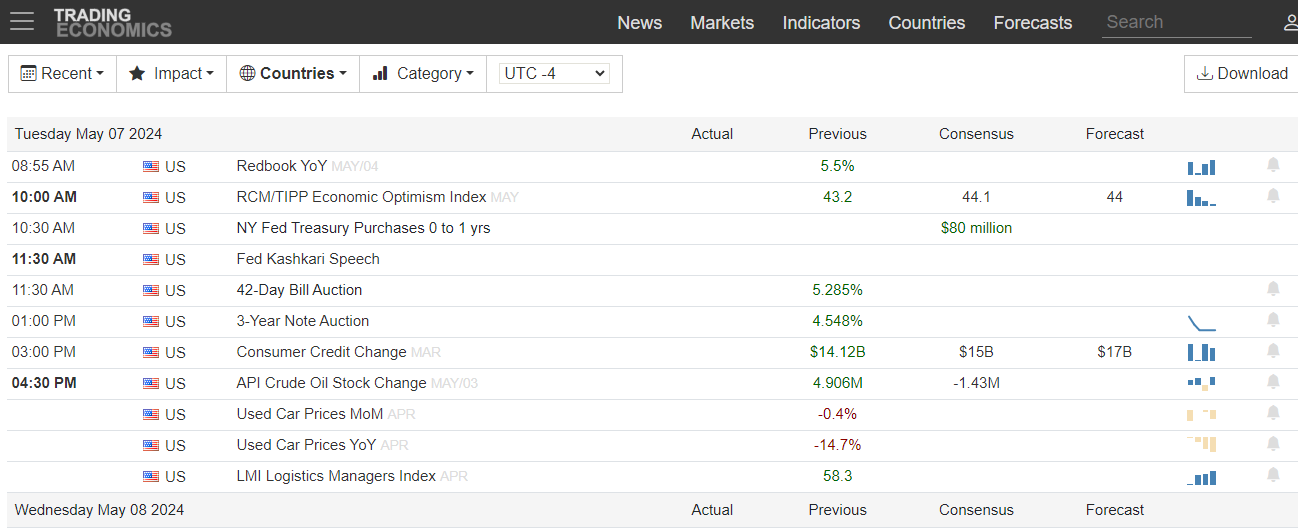Click the Economic Optimism Index mini chart

point(1201,198)
